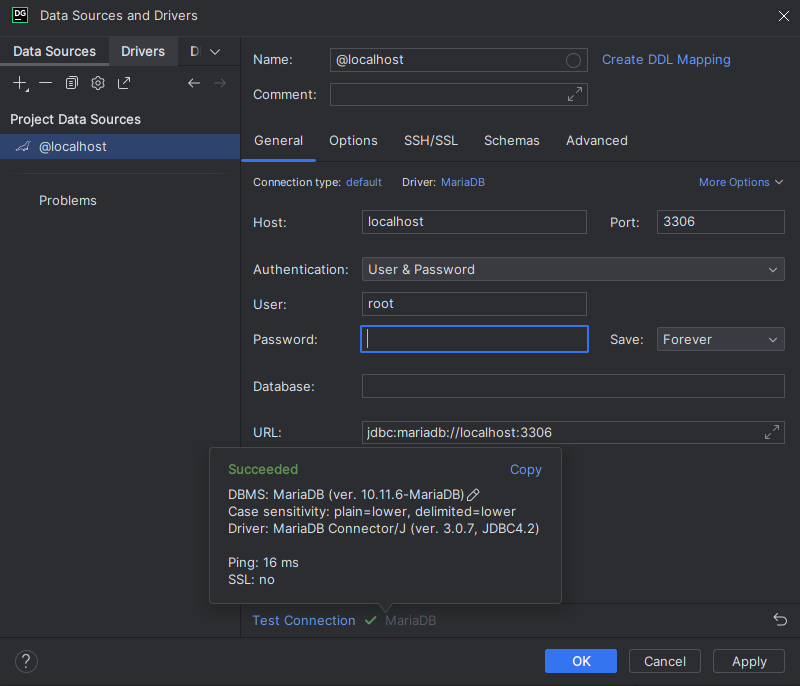
Task: Select @localhost in Project Data Sources
Action: [x=120, y=147]
